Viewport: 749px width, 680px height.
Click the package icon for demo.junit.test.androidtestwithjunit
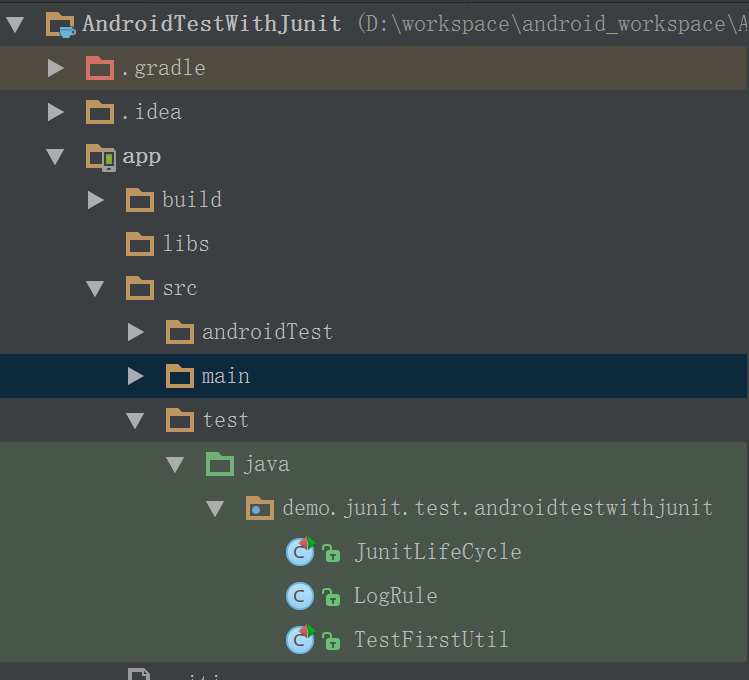pyautogui.click(x=260, y=508)
